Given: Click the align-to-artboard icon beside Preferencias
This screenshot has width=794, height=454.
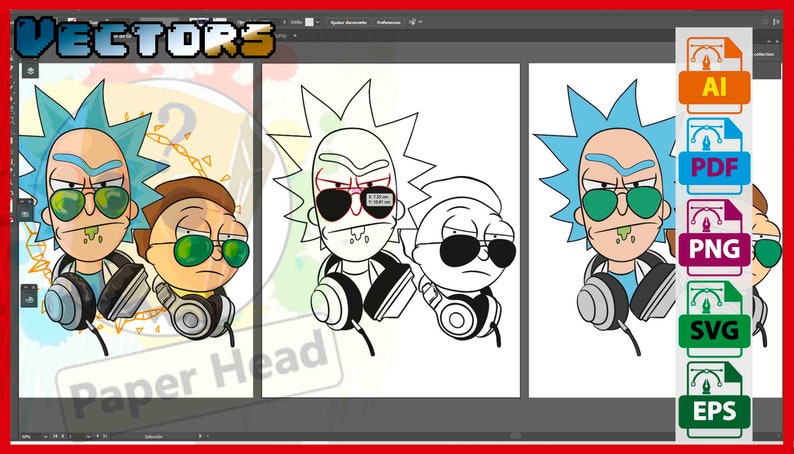Looking at the screenshot, I should (412, 22).
